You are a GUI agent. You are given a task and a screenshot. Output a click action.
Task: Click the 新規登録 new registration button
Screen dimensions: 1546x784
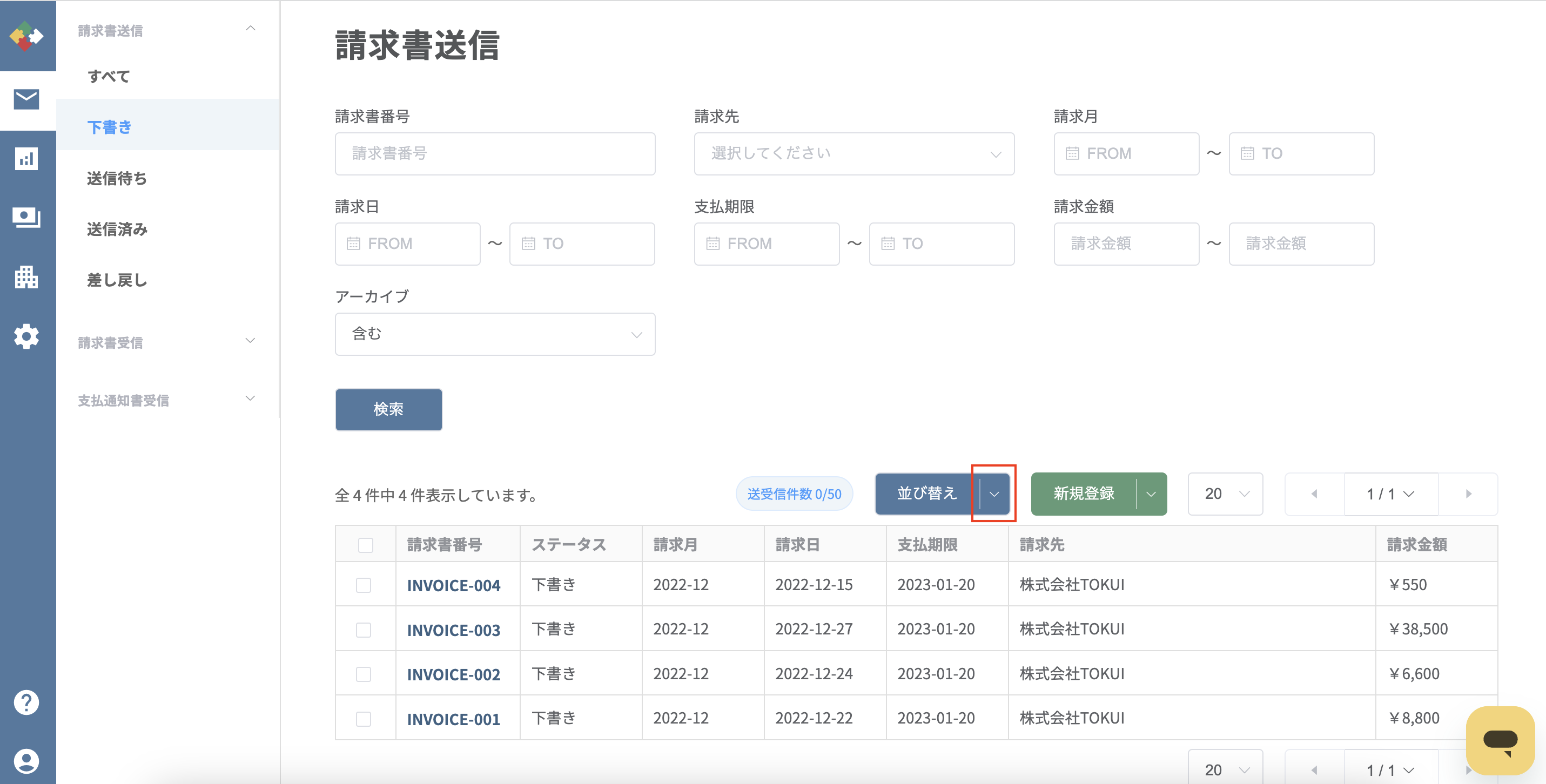[x=1083, y=494]
